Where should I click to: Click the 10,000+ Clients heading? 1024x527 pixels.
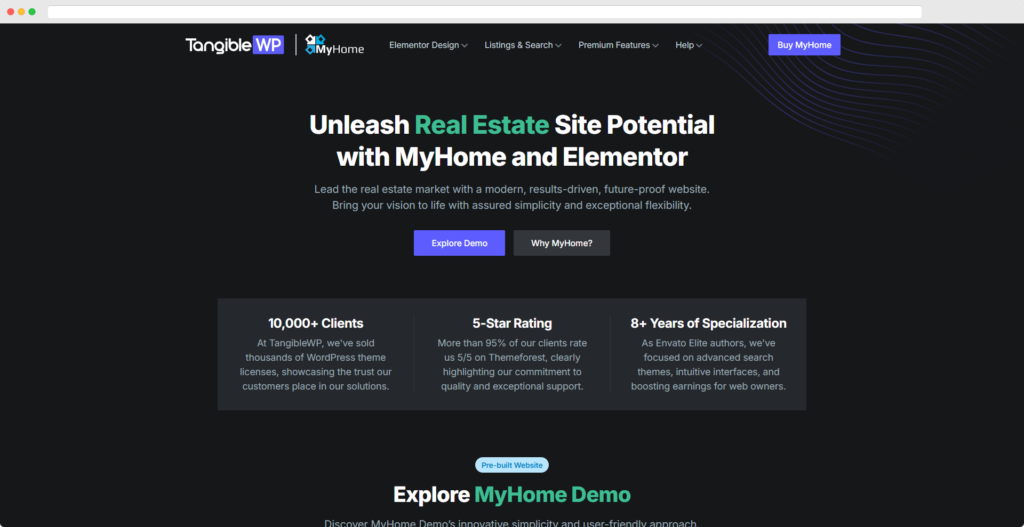tap(315, 323)
